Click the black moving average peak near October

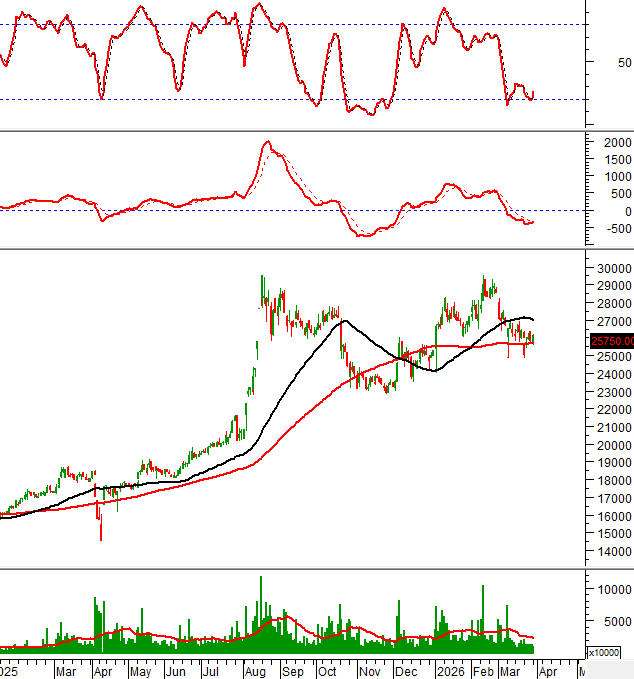tap(343, 321)
